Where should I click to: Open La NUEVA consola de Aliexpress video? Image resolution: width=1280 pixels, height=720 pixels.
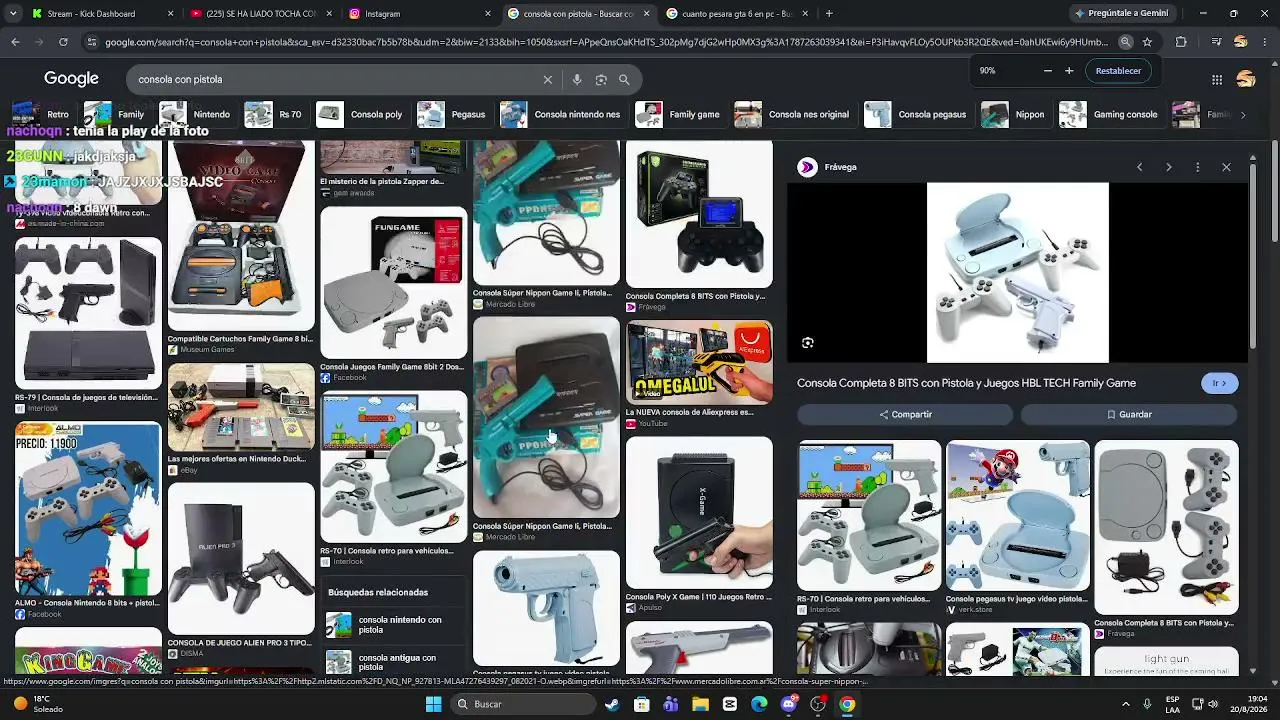[699, 362]
